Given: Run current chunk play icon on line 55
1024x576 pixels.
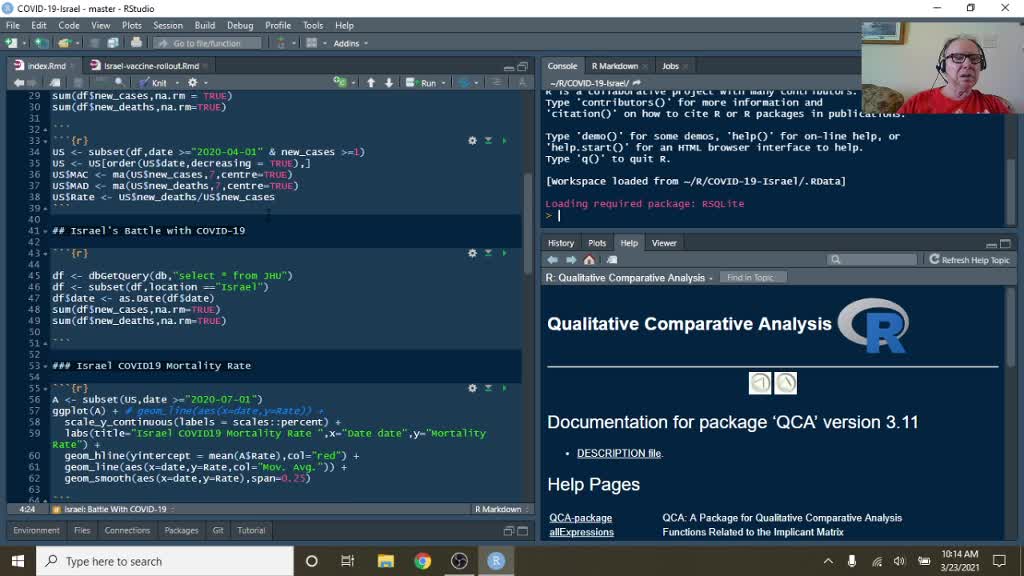Looking at the screenshot, I should click(504, 388).
